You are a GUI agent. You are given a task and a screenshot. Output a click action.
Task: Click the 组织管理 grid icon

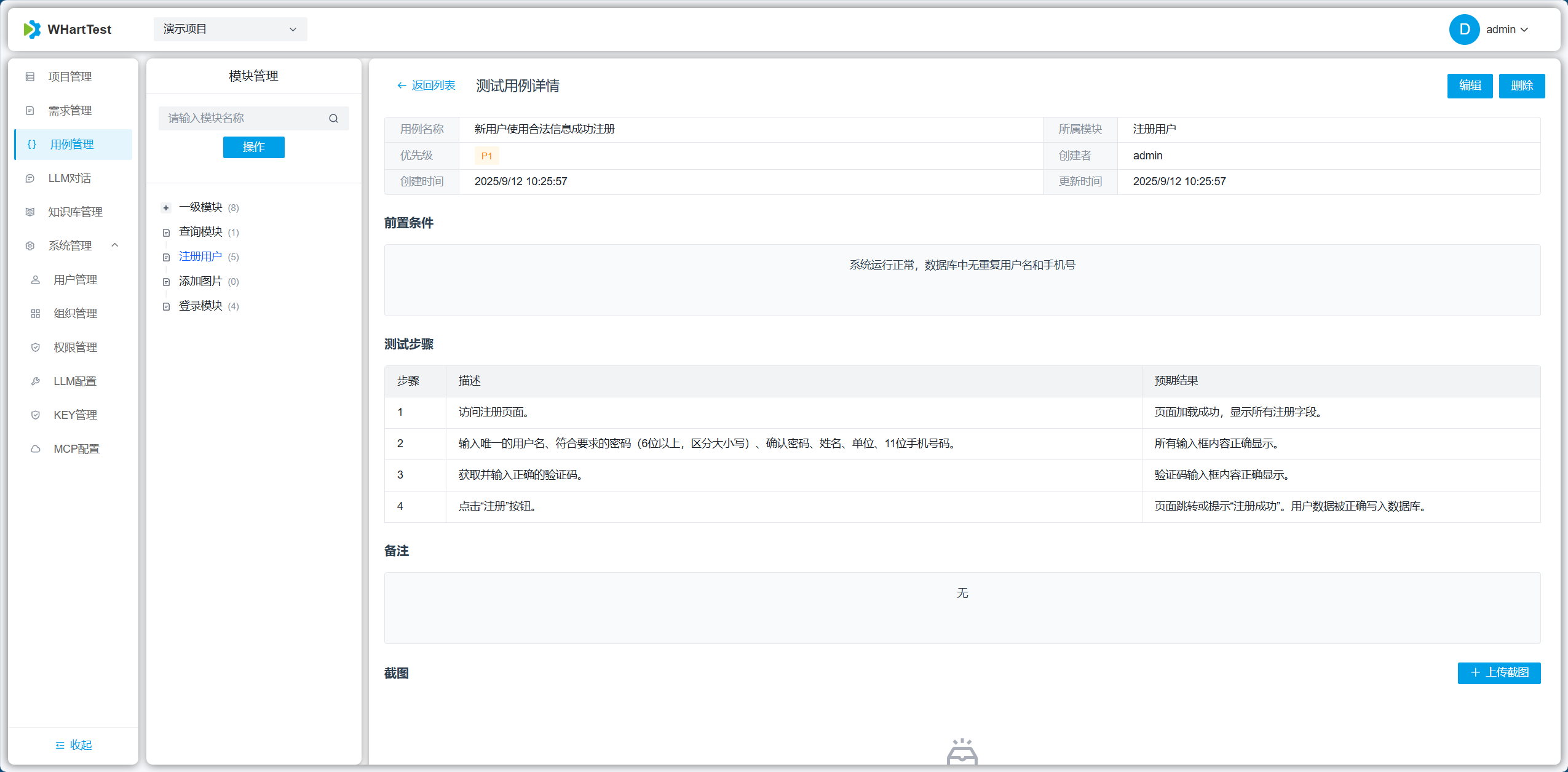point(36,314)
